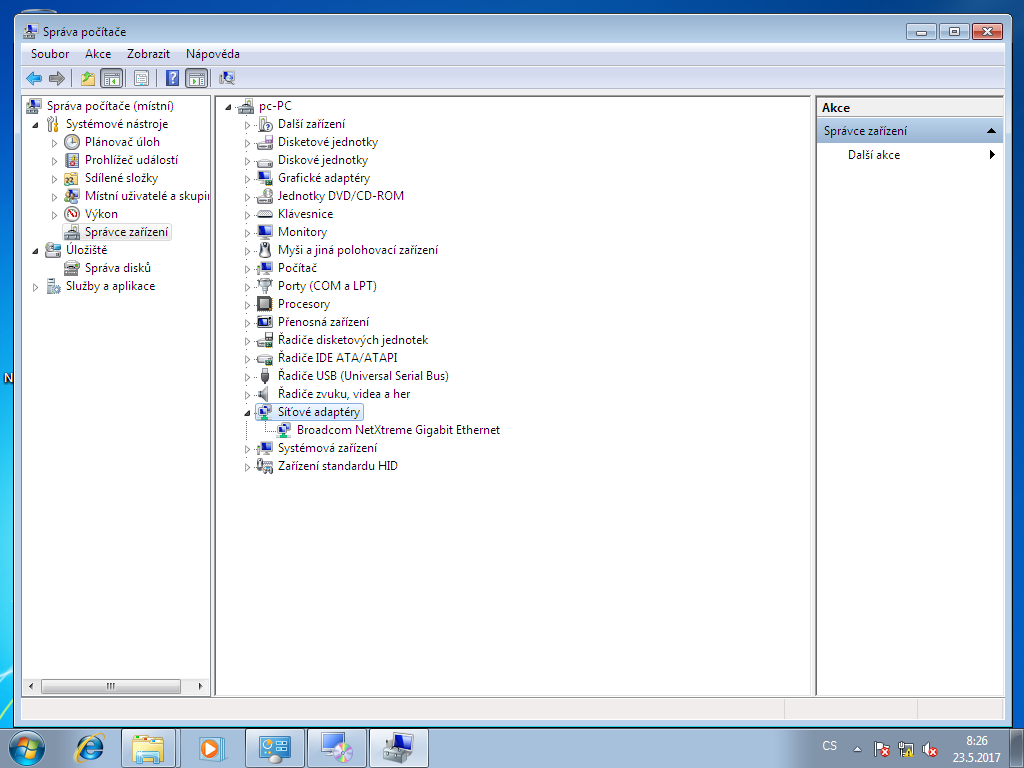Open the Akce menu
The image size is (1024, 768).
coord(98,54)
